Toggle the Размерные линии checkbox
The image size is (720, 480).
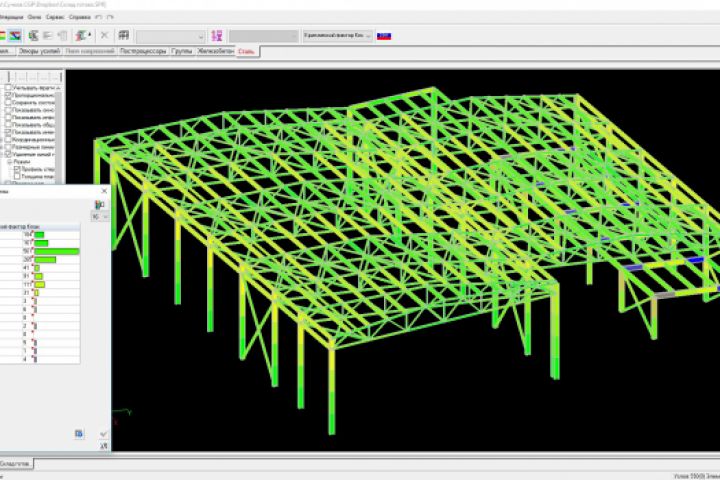click(8, 147)
